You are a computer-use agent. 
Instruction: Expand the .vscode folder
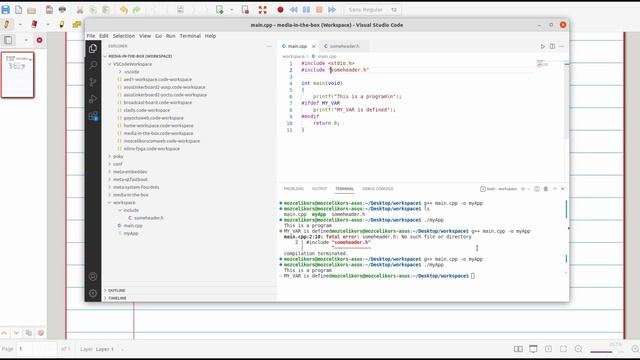(x=131, y=72)
